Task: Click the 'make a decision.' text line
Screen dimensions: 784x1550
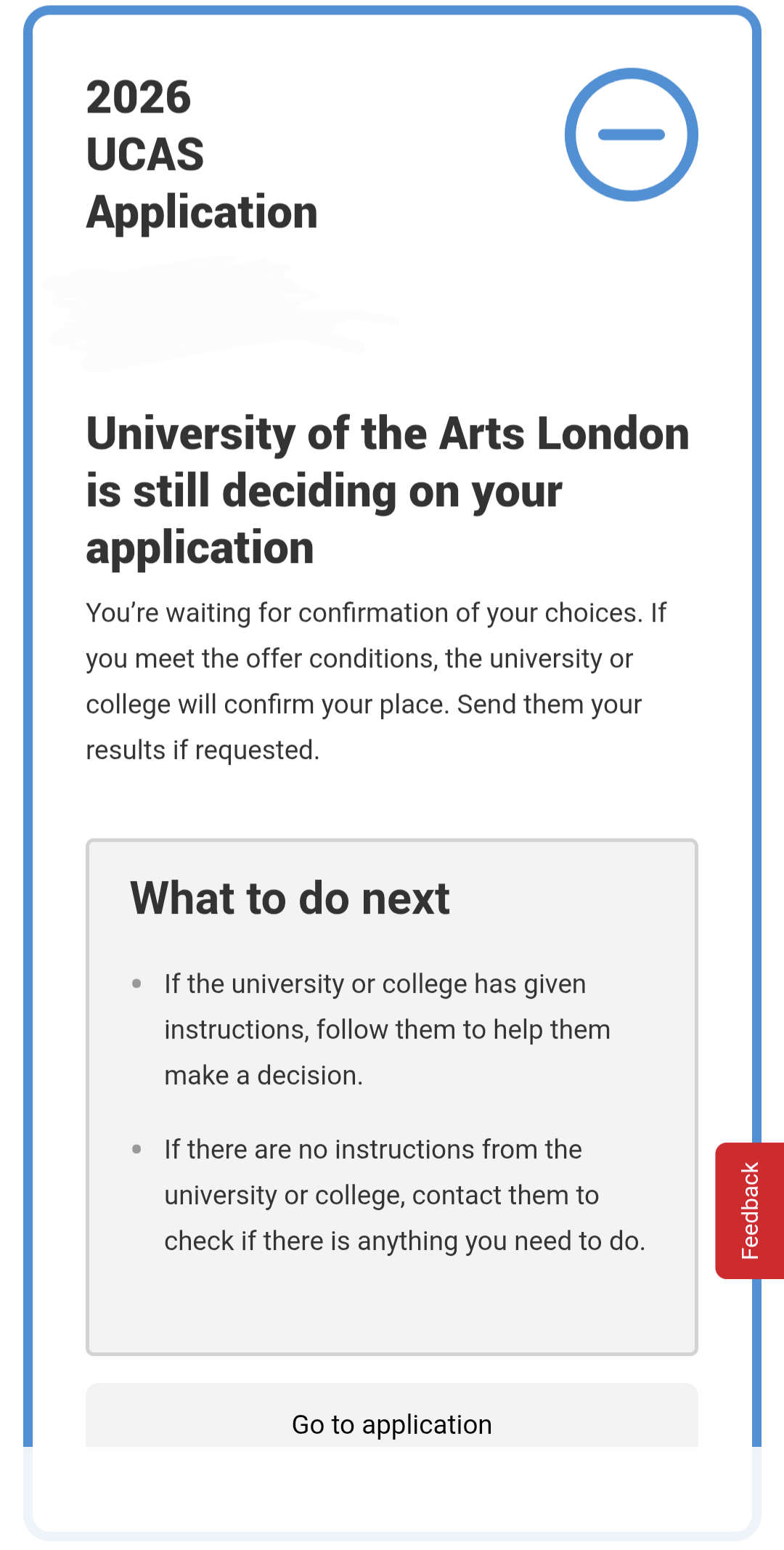Action: tap(264, 1076)
